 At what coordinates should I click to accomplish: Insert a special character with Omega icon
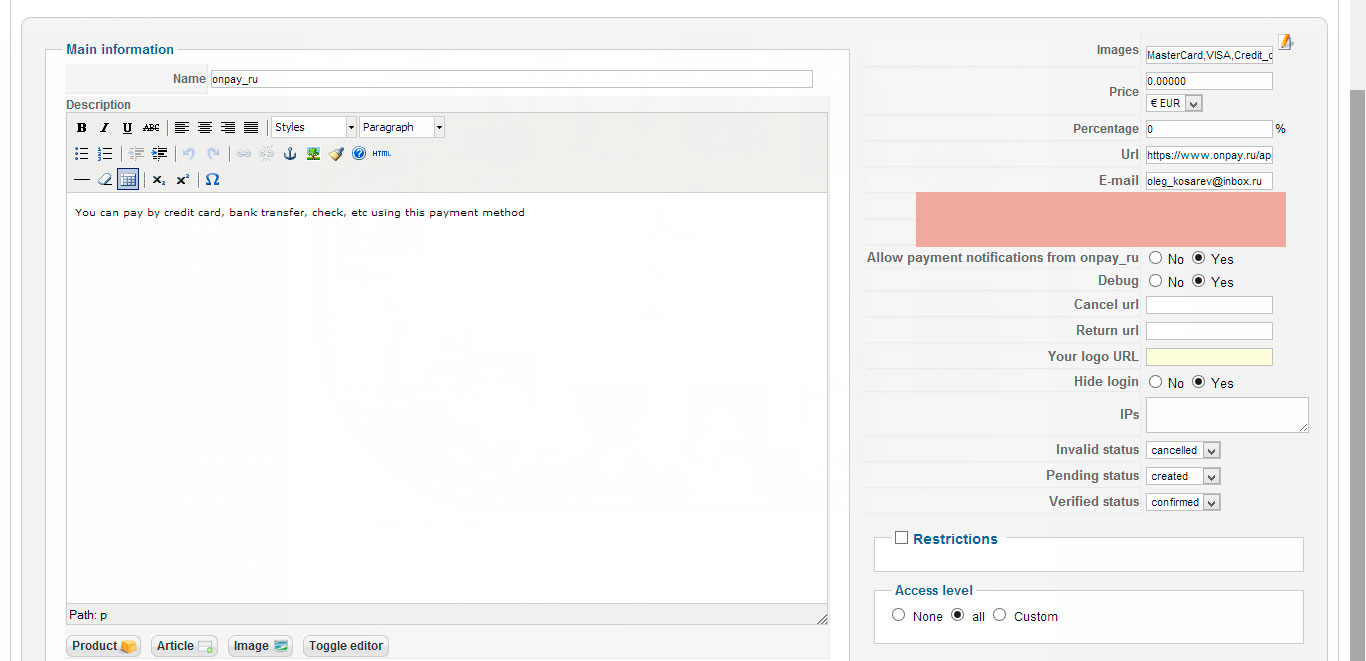pyautogui.click(x=212, y=180)
